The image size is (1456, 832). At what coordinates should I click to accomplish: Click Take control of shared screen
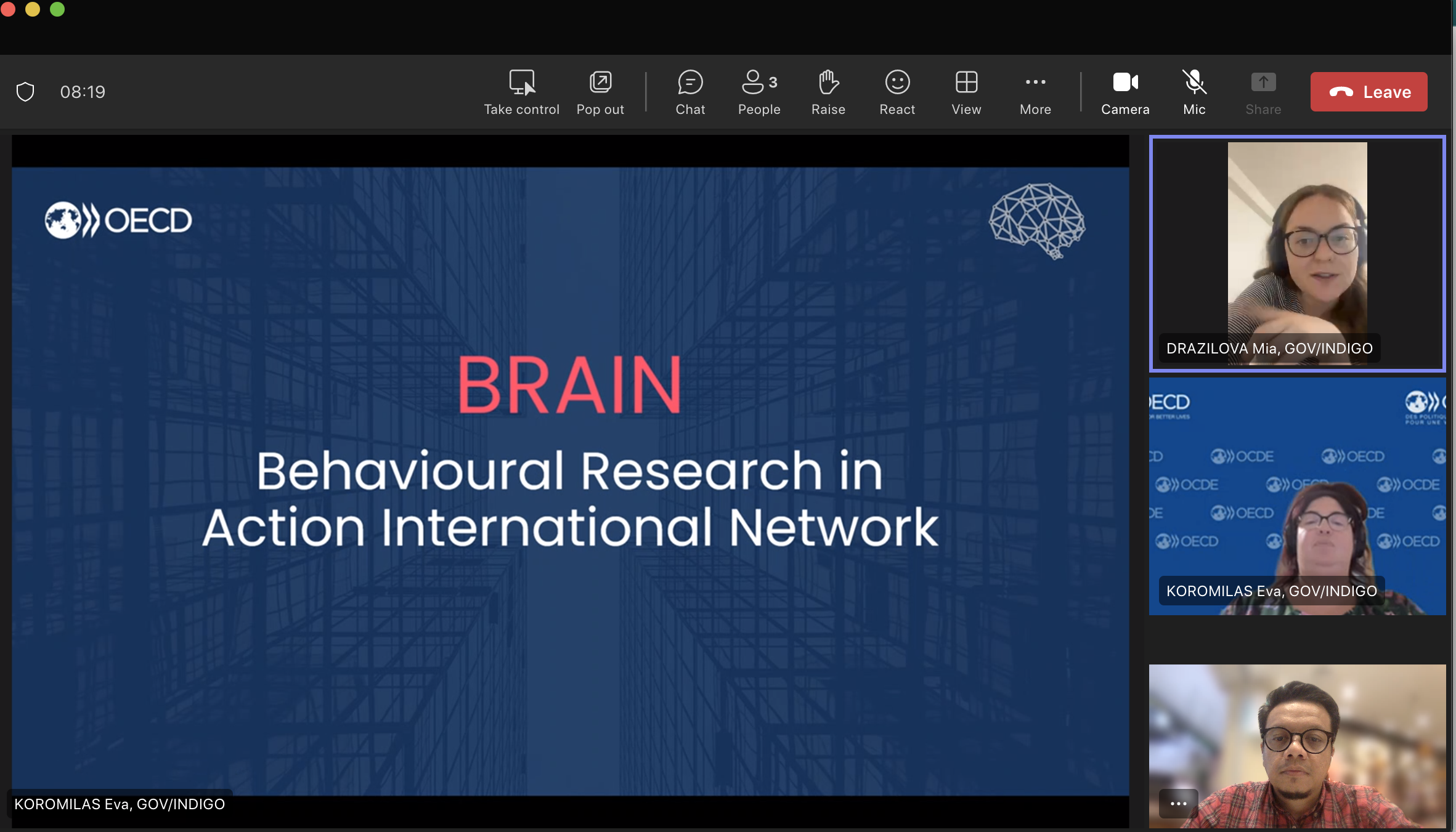[x=521, y=92]
